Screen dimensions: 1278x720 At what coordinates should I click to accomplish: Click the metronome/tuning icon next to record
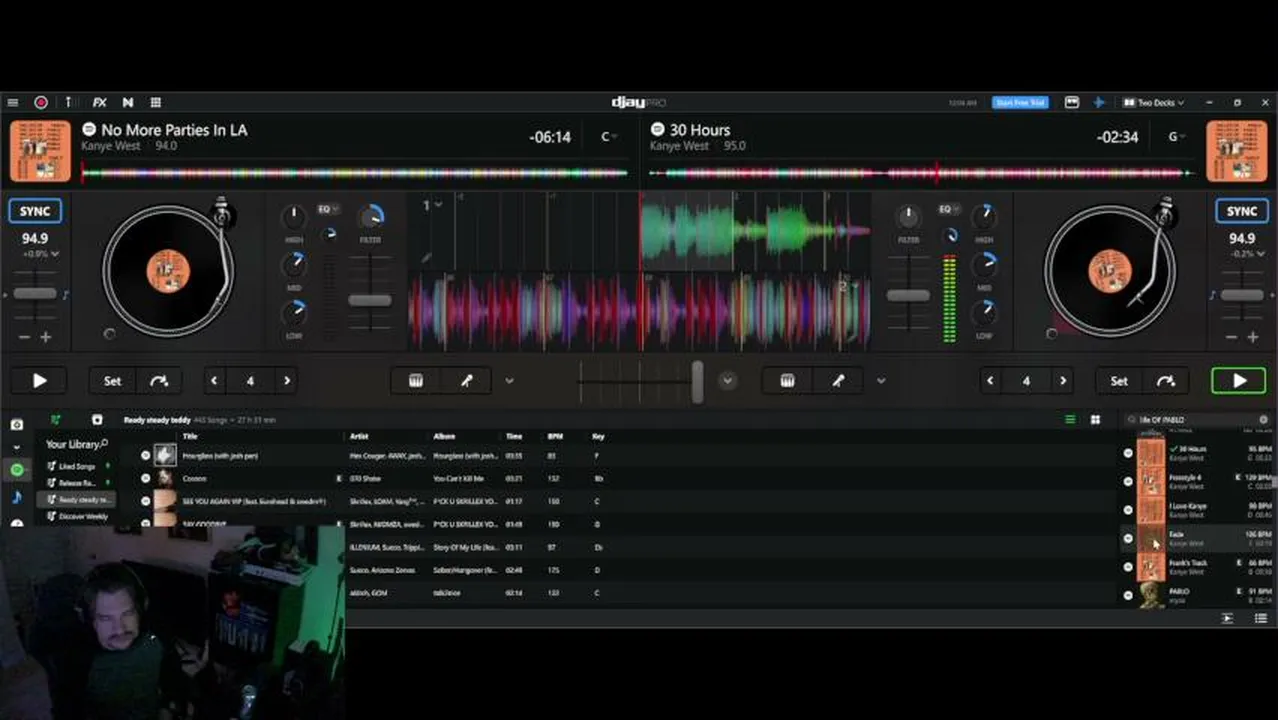pyautogui.click(x=69, y=102)
